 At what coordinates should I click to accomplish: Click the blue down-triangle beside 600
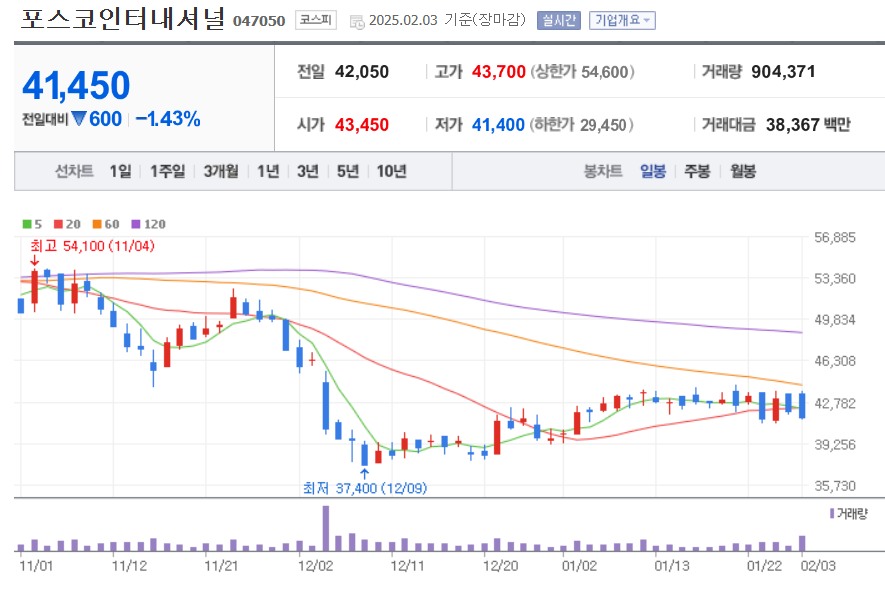pyautogui.click(x=79, y=119)
